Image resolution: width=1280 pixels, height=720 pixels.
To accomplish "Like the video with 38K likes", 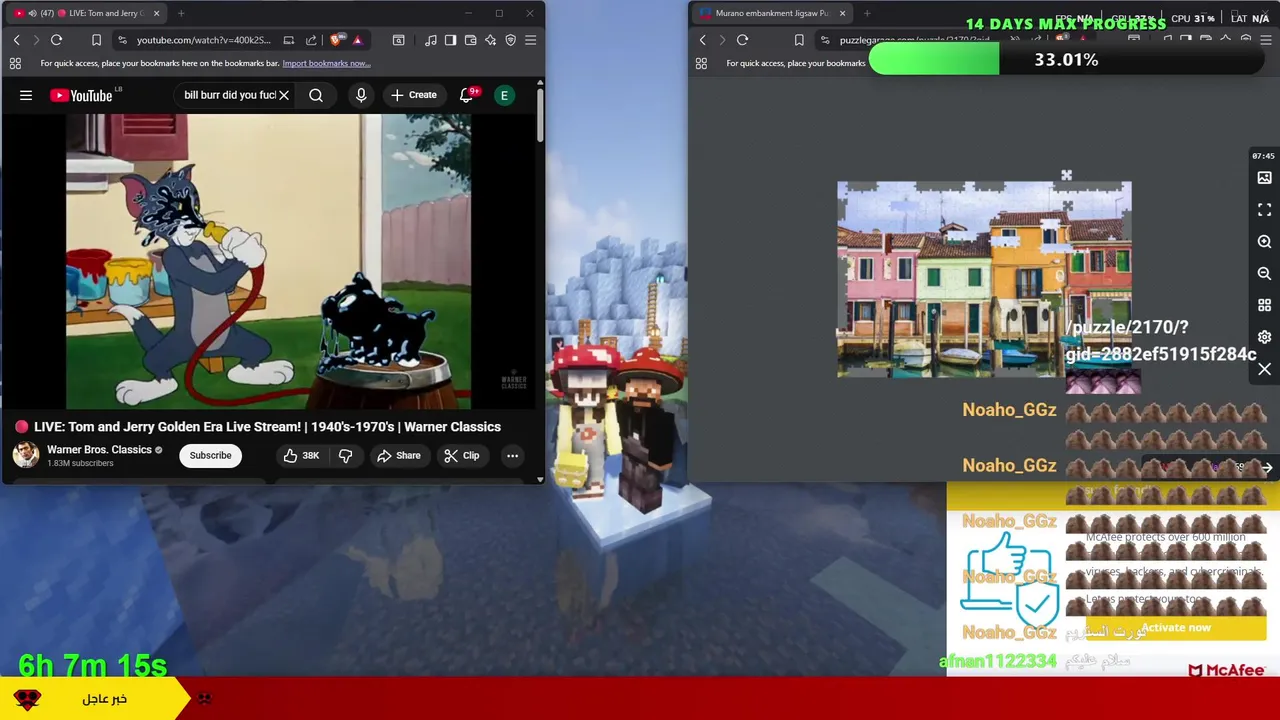I will [x=301, y=455].
